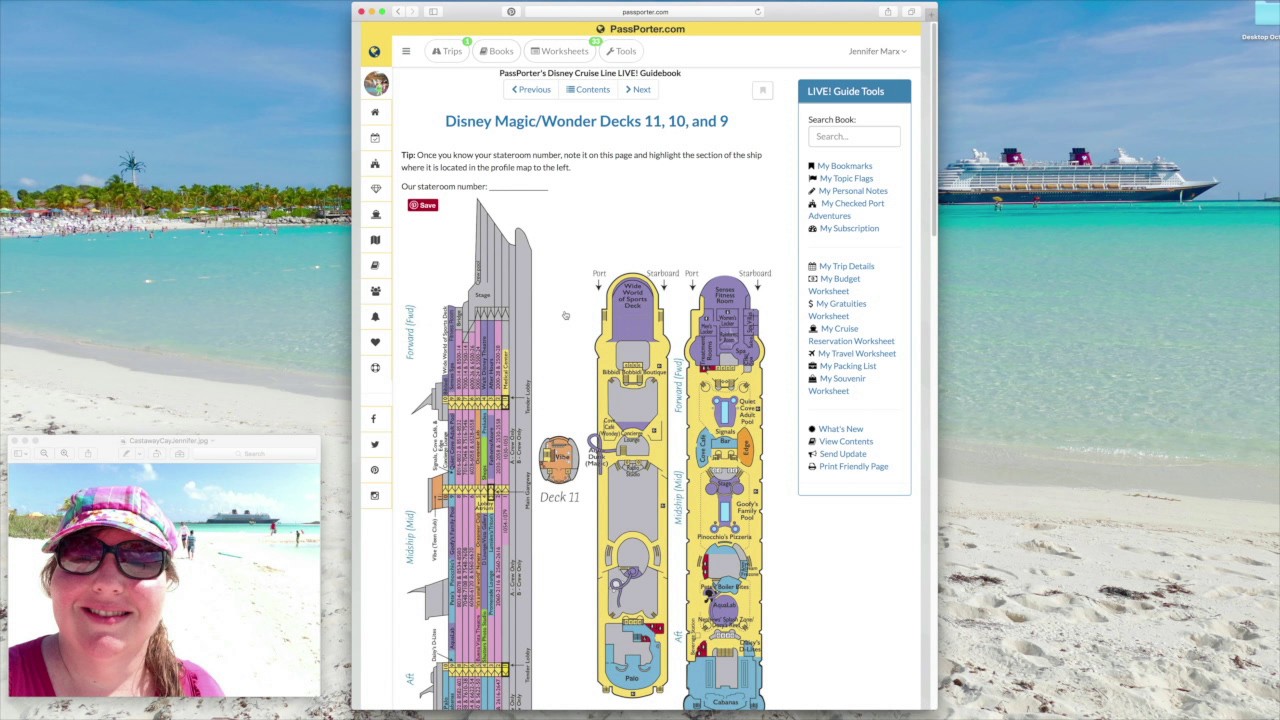The image size is (1280, 720).
Task: Open the Contents list
Action: [x=588, y=90]
